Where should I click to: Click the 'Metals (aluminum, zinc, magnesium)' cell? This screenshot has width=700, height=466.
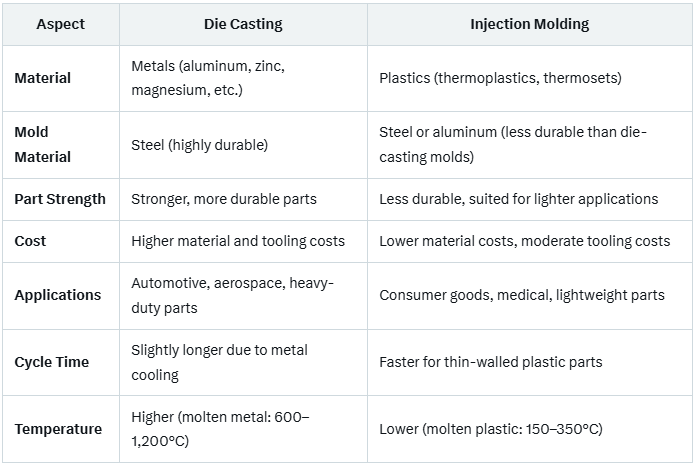coord(208,78)
